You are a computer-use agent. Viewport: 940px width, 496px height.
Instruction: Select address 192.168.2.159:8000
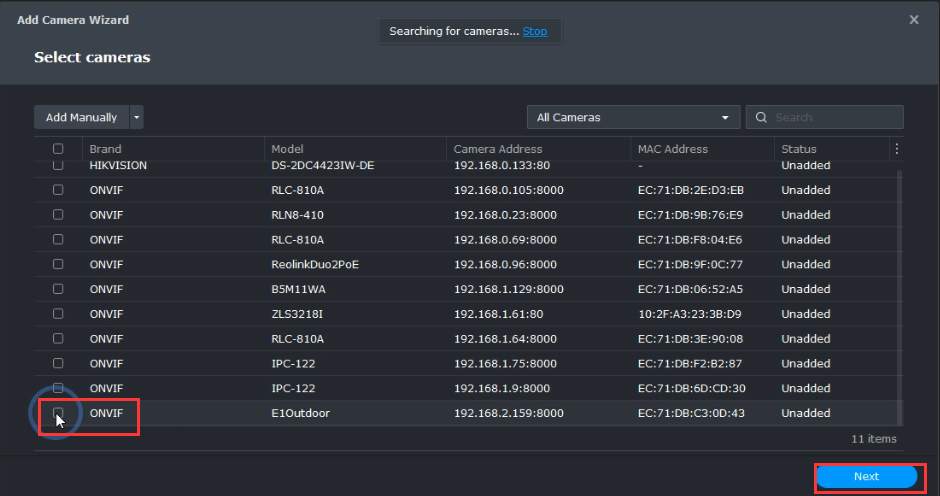tap(508, 413)
